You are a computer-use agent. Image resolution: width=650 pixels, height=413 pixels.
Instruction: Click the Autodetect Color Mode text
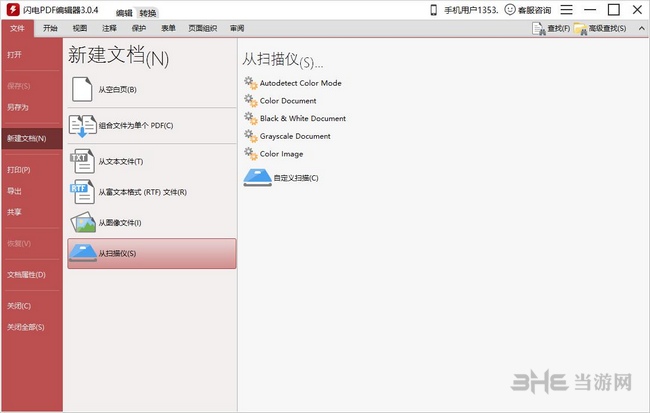301,83
